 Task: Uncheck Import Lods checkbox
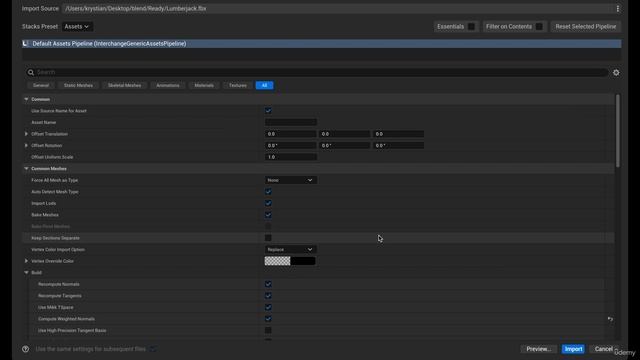268,203
